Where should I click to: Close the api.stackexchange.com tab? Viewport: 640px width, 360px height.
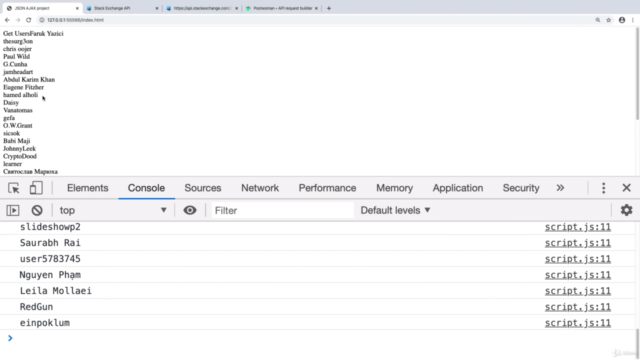(x=236, y=8)
